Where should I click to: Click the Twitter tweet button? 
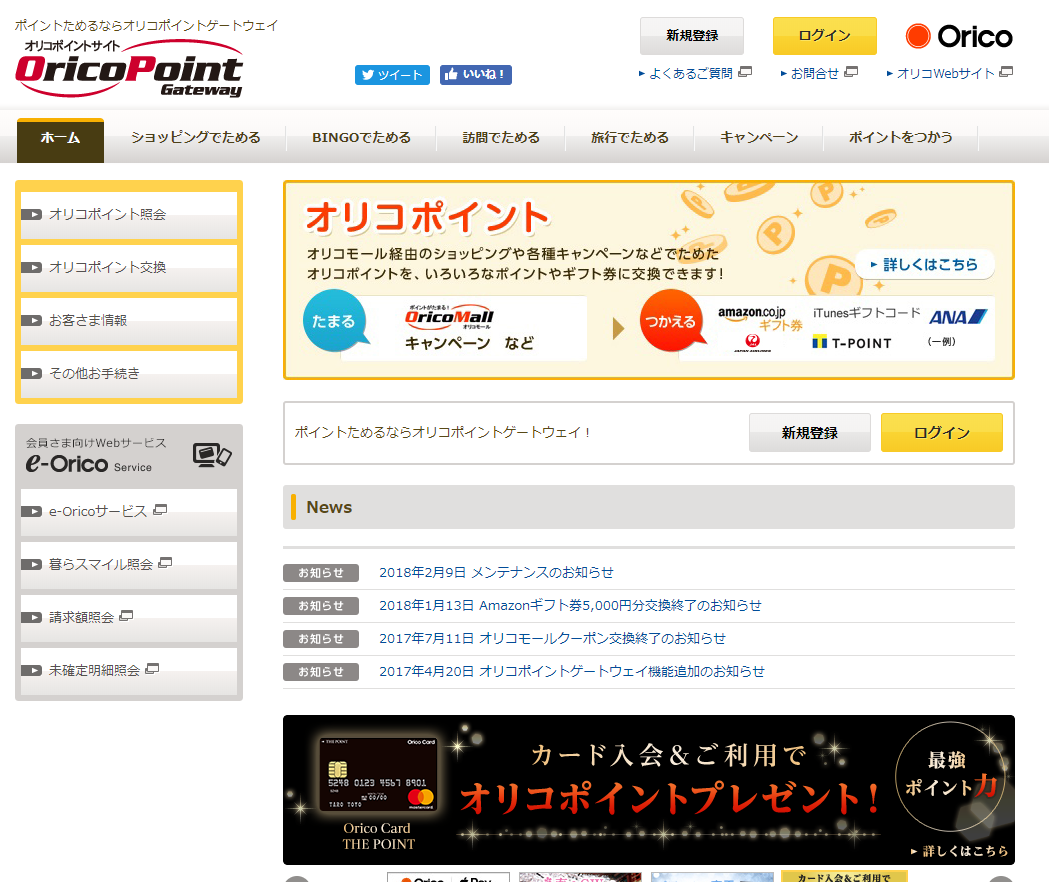point(392,75)
